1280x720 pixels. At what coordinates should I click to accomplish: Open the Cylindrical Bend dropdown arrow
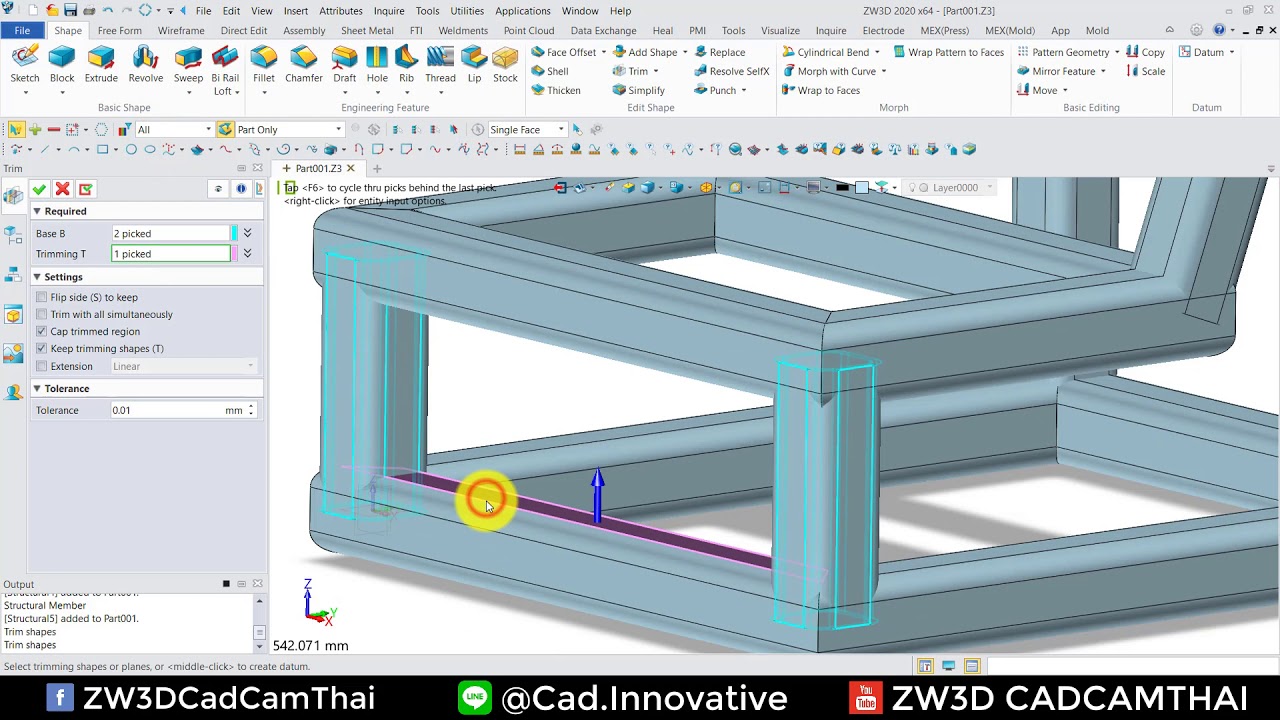[877, 52]
